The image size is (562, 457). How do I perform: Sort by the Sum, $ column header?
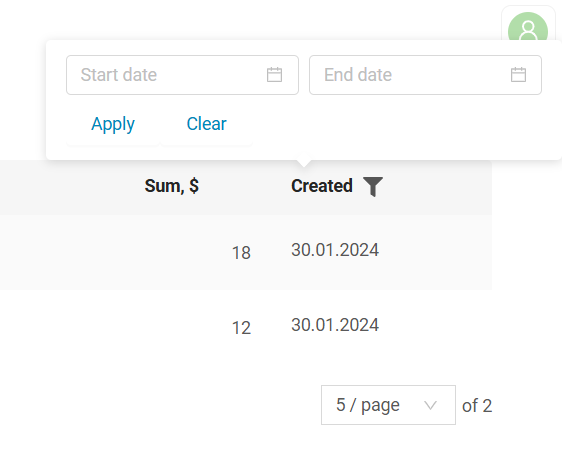tap(172, 186)
